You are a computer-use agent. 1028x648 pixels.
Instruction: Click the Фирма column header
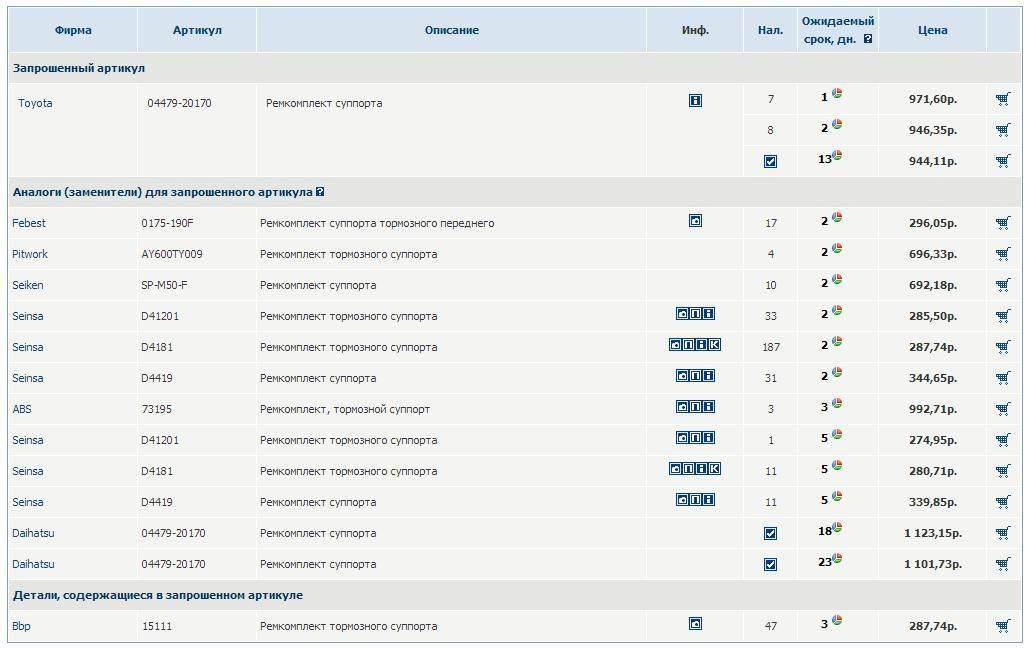(x=73, y=30)
